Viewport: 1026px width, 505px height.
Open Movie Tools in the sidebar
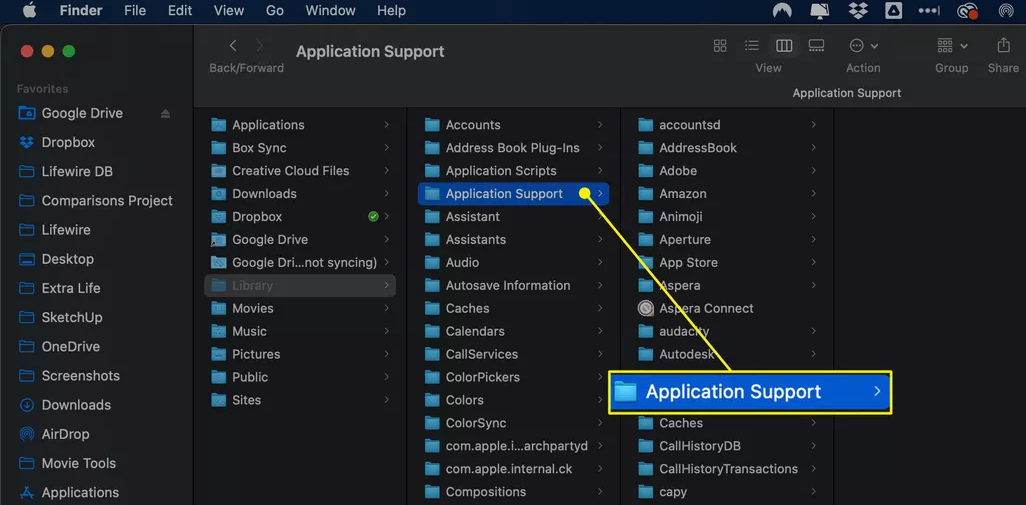79,463
